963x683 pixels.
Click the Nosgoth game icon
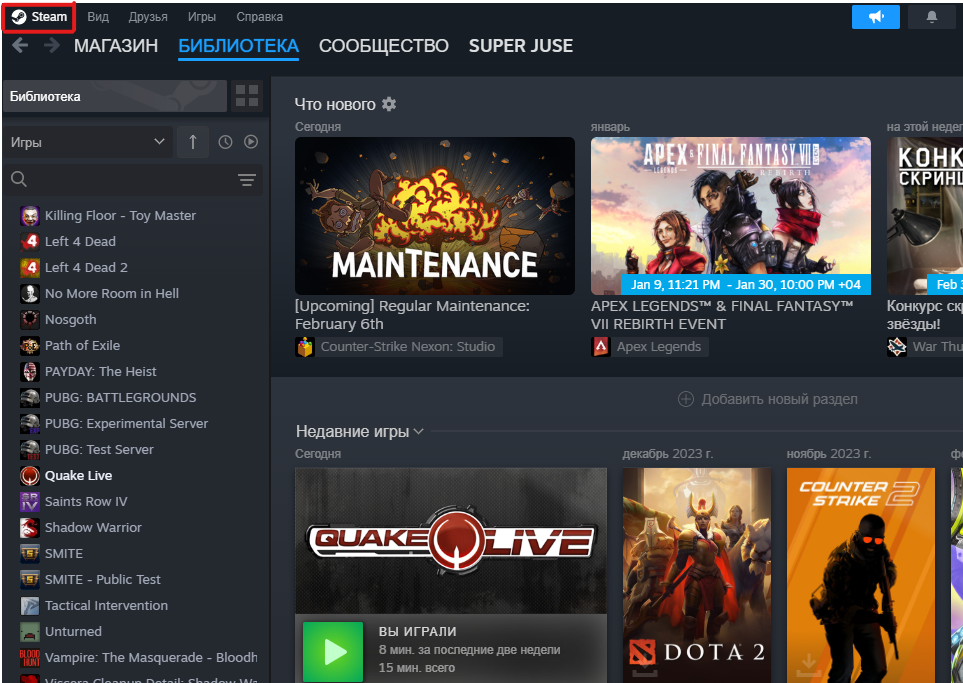click(29, 319)
